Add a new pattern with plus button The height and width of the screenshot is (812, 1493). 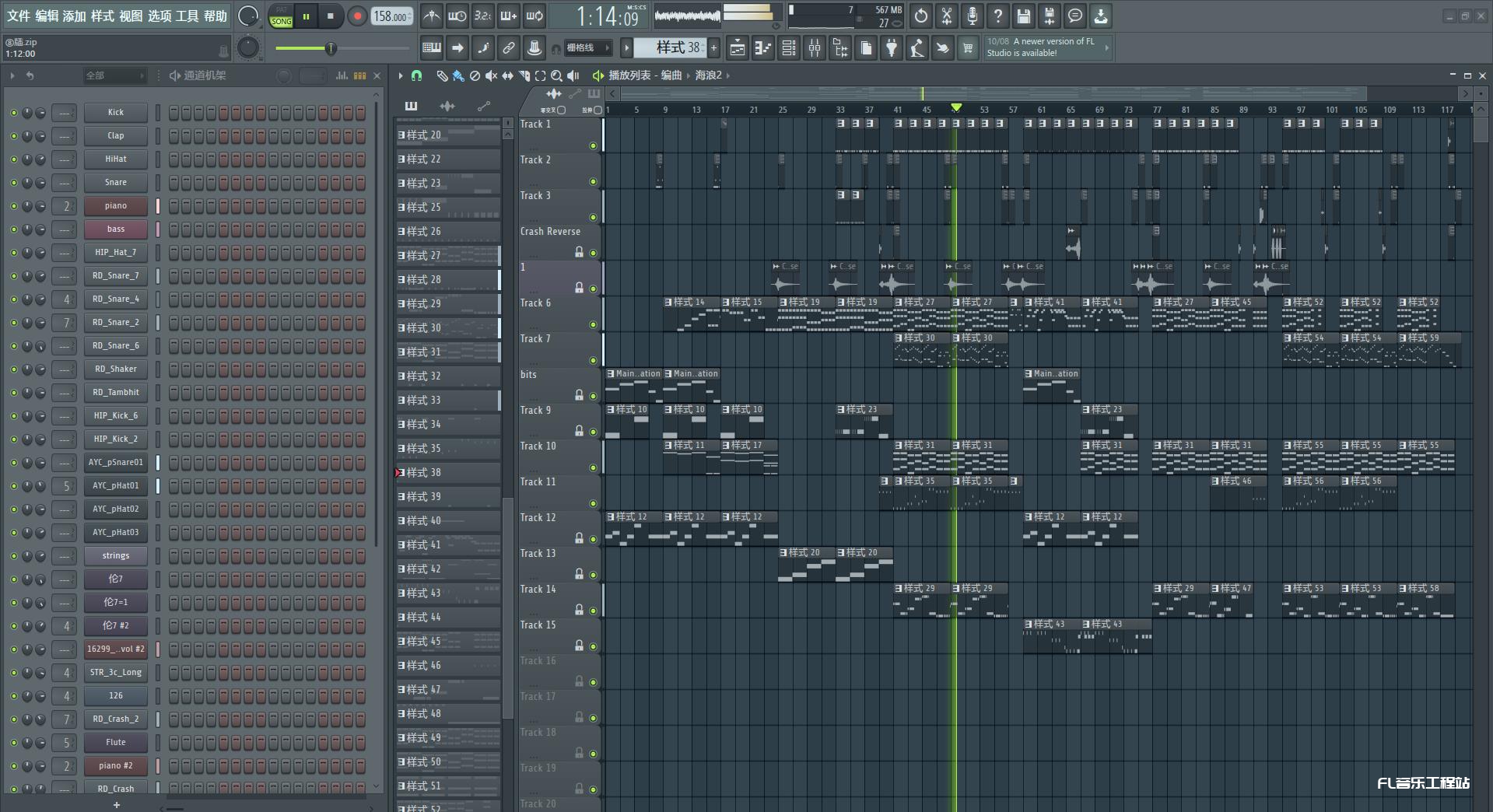point(713,48)
